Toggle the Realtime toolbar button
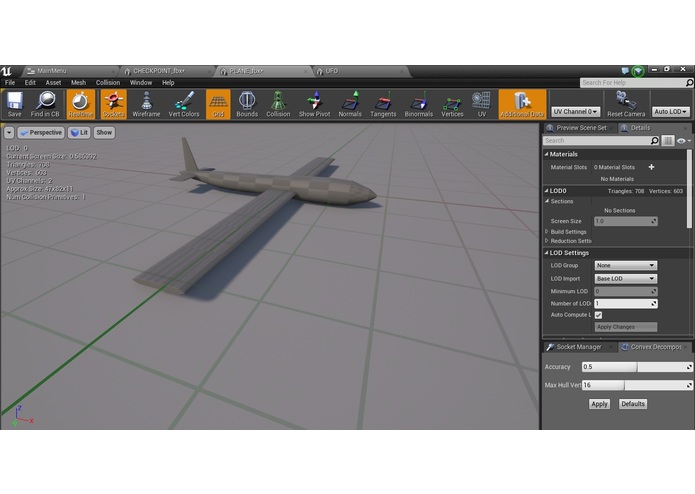Screen dimensions: 695x494 click(x=80, y=104)
